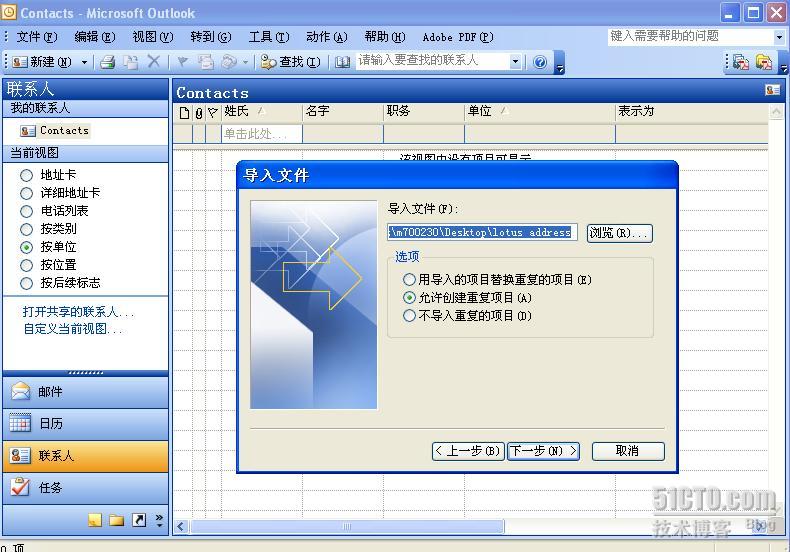Click the second Adobe PDF toolbar icon
The image size is (790, 552).
pyautogui.click(x=764, y=62)
